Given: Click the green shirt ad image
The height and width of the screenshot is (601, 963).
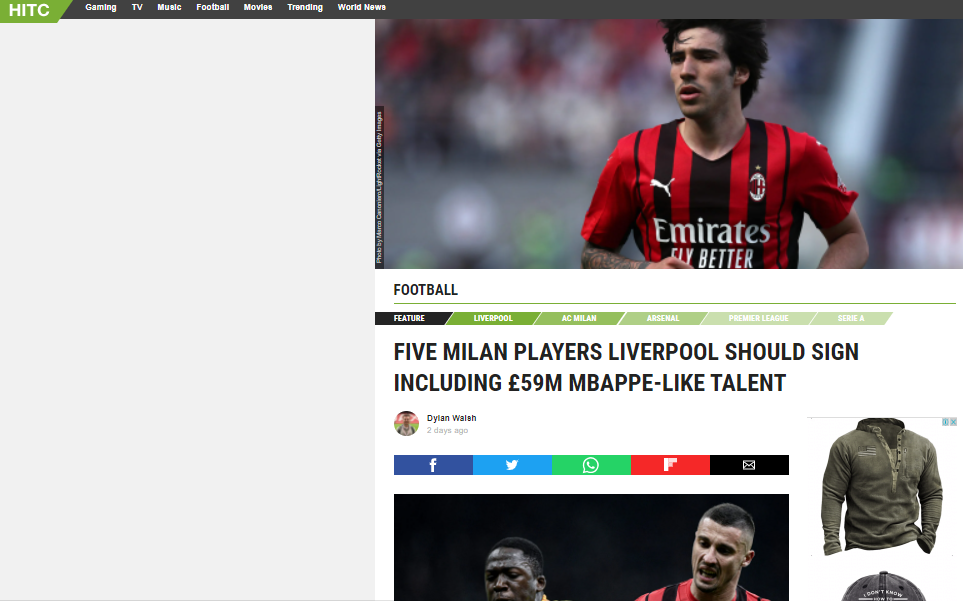Looking at the screenshot, I should click(882, 490).
